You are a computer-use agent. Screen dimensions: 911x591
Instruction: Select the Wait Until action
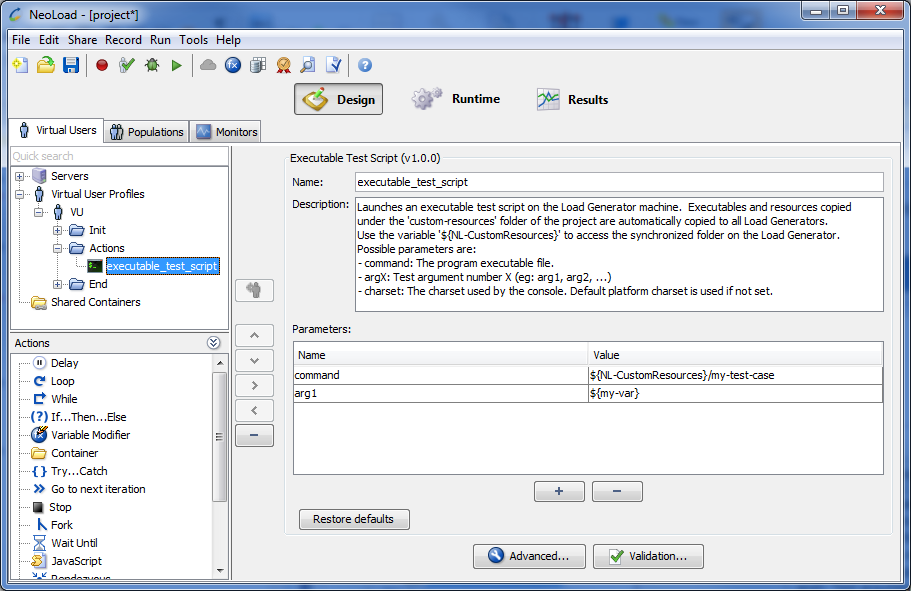74,543
